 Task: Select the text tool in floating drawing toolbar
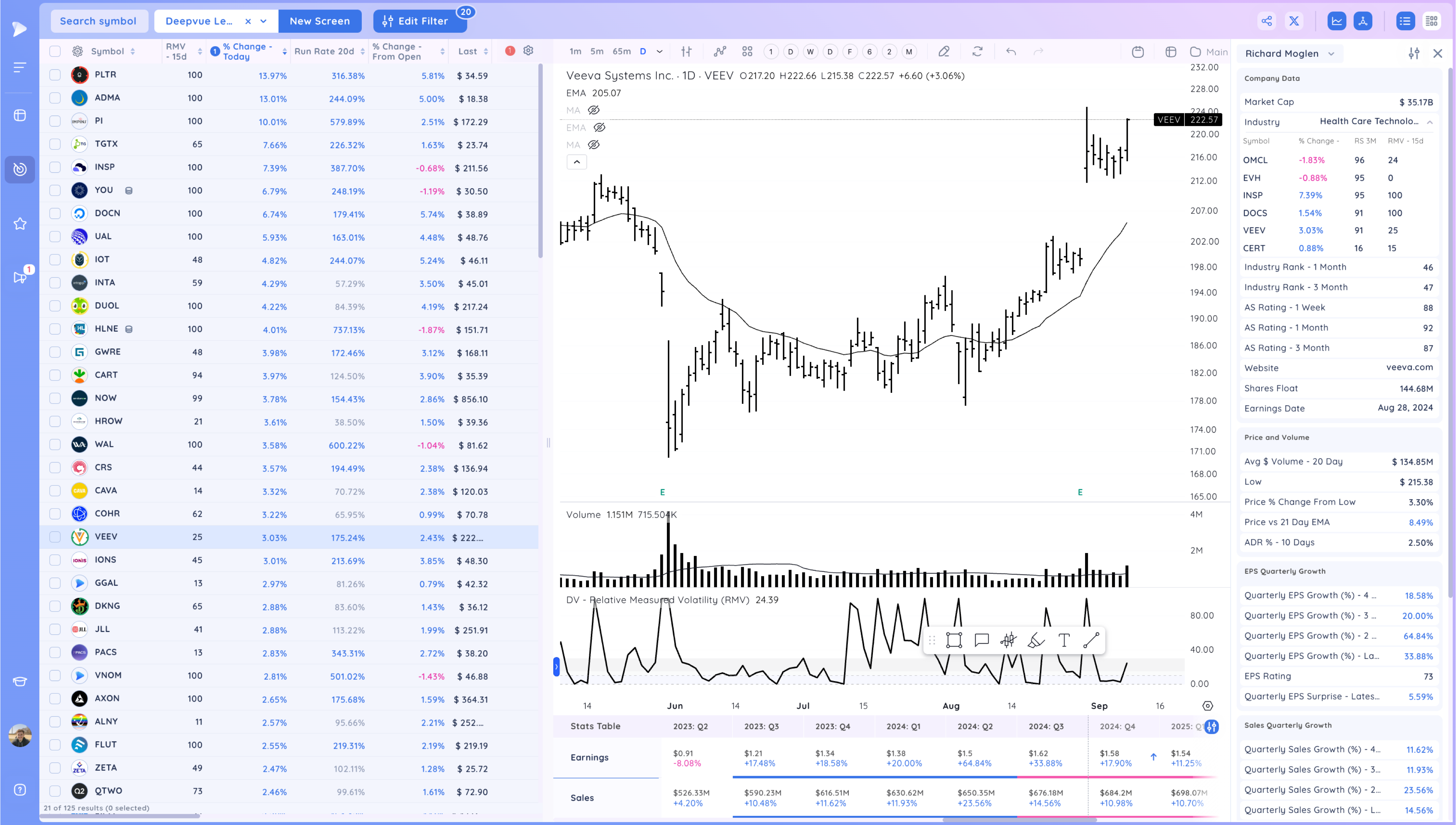1064,640
